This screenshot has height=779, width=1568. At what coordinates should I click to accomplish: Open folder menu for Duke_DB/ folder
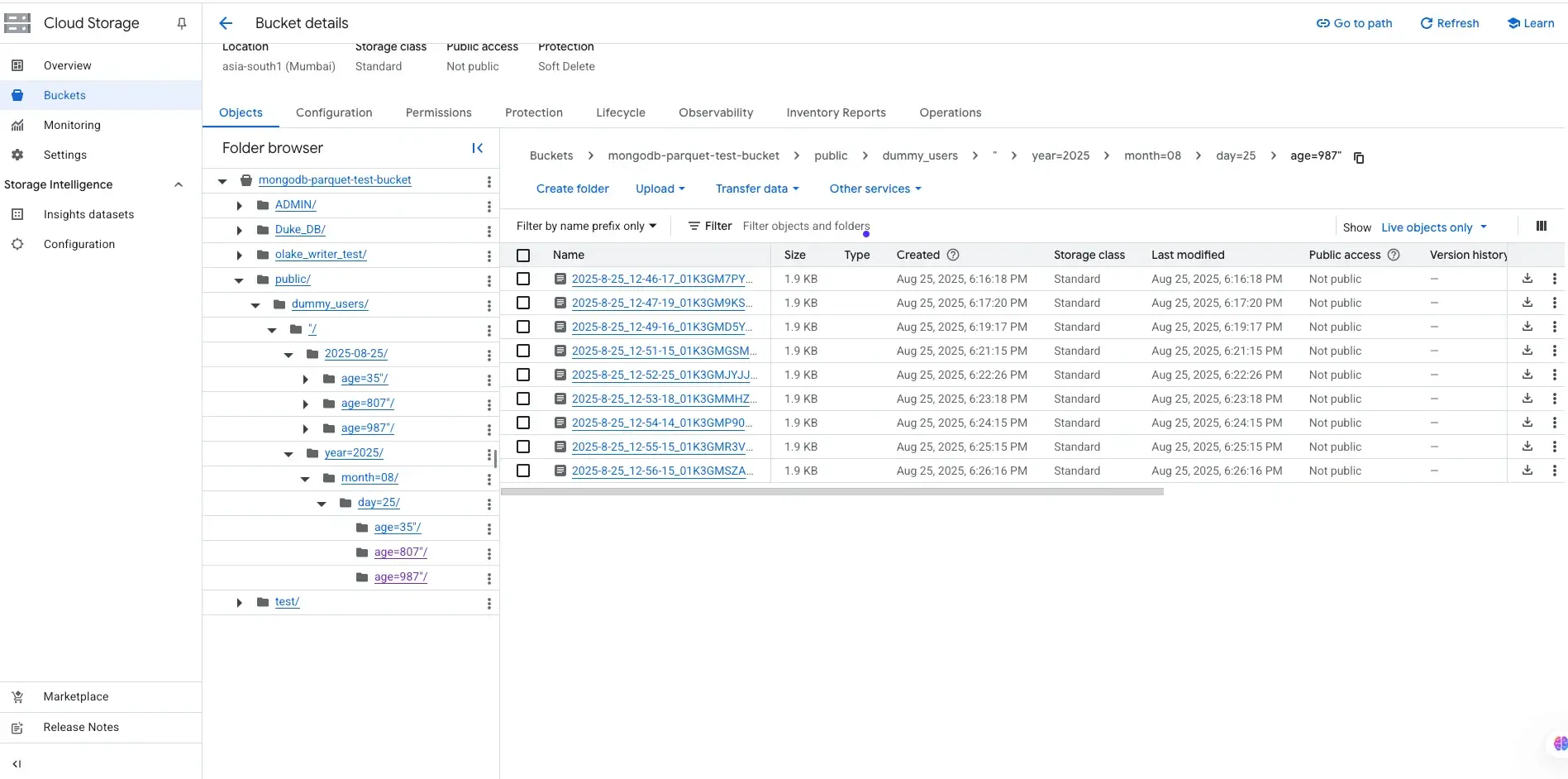pyautogui.click(x=489, y=231)
